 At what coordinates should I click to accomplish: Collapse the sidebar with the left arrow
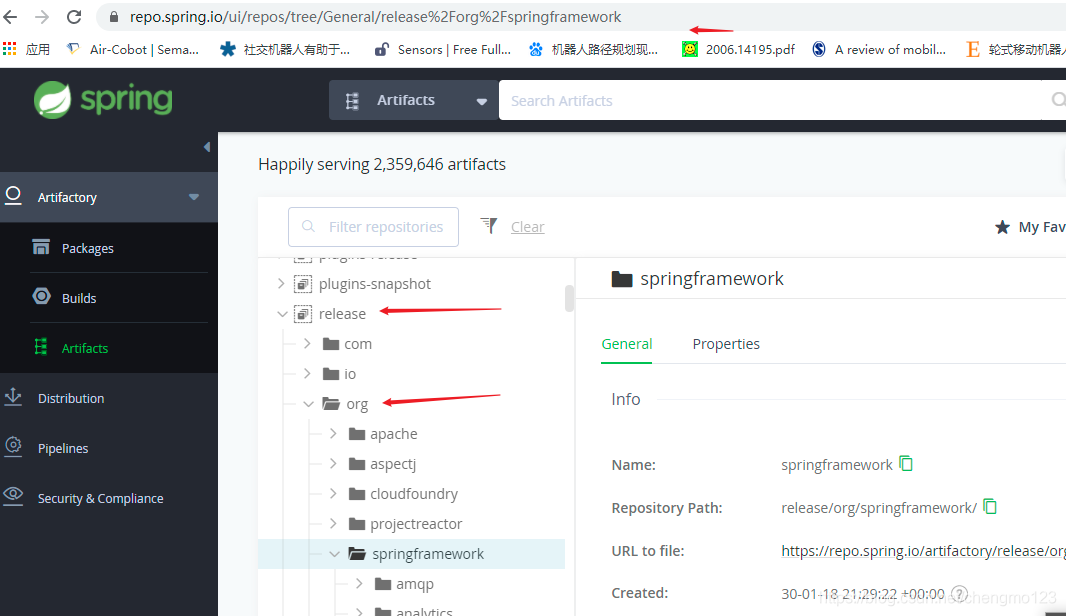pos(207,147)
